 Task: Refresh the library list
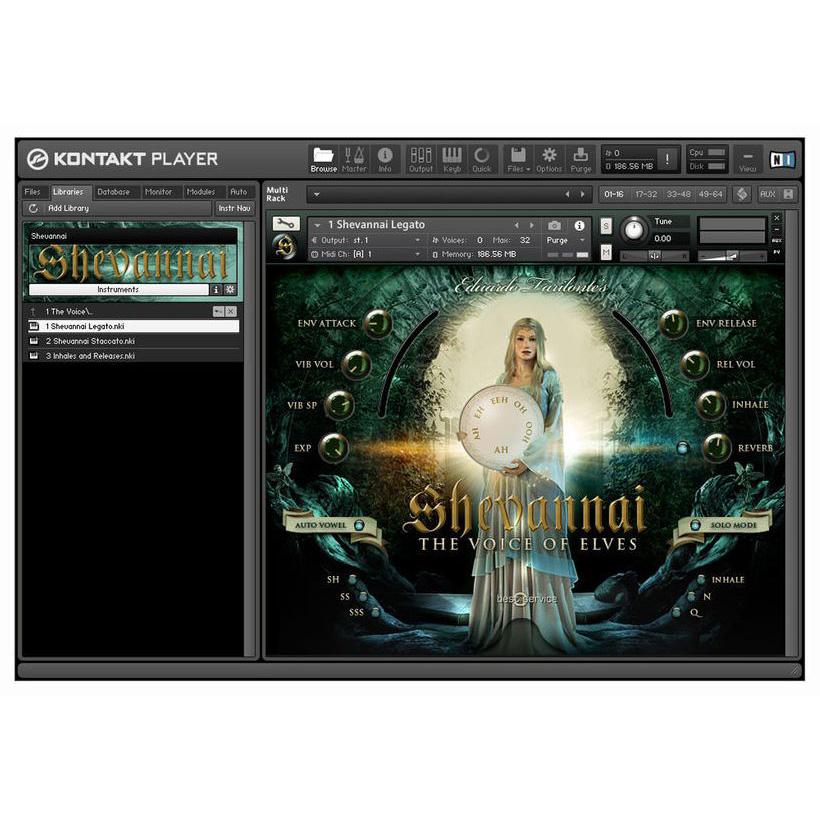[x=33, y=208]
